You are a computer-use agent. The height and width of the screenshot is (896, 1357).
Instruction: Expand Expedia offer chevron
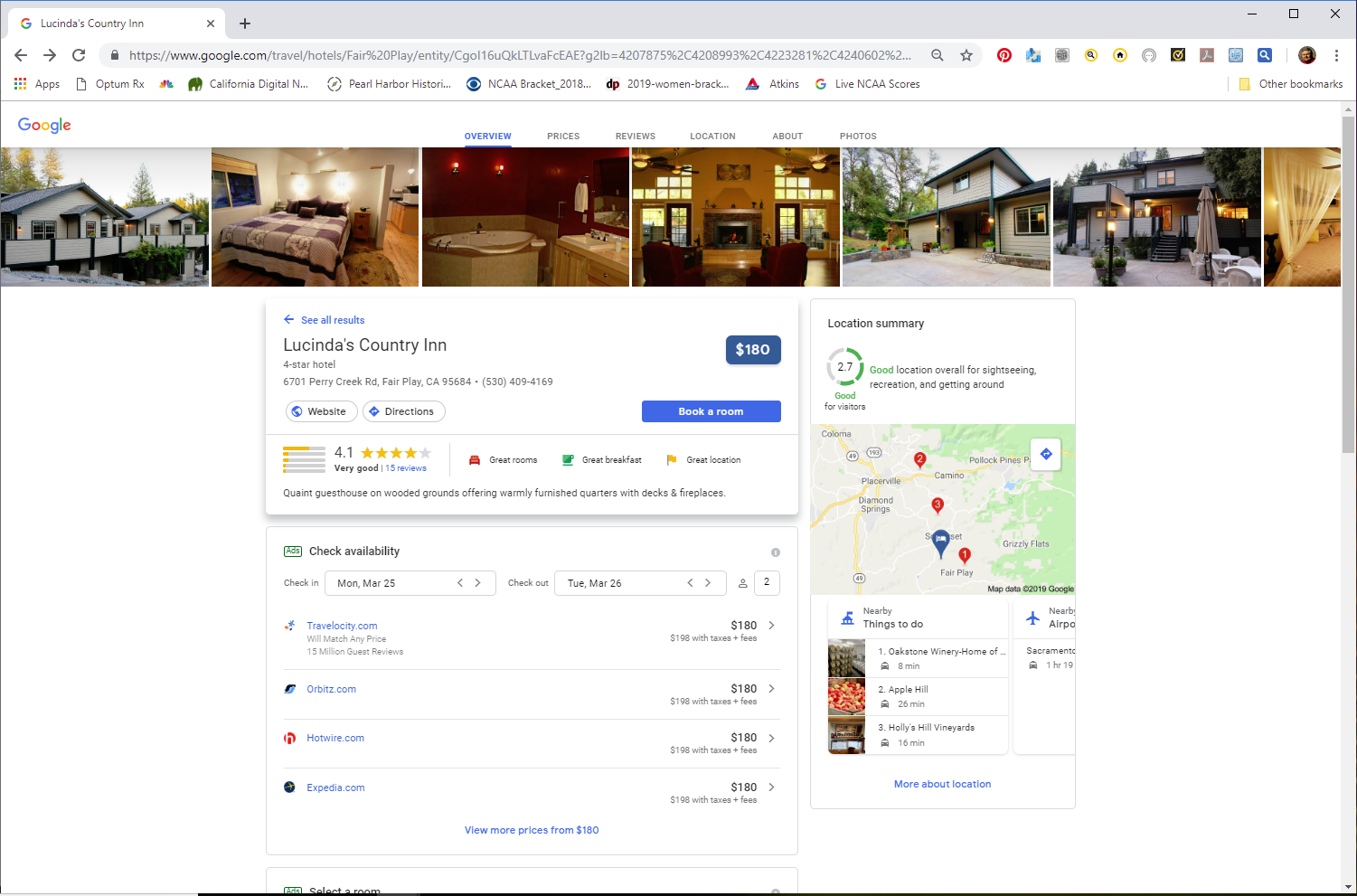[771, 788]
